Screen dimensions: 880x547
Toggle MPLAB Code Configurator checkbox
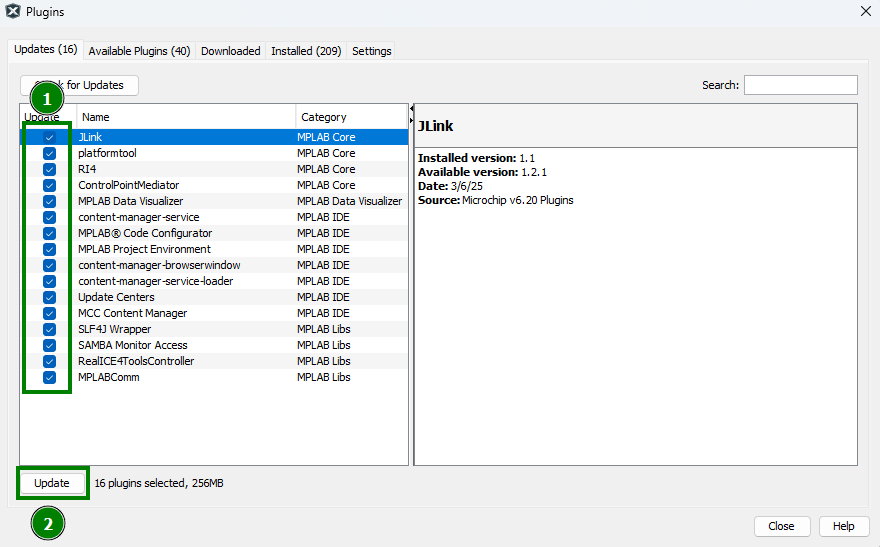[49, 233]
